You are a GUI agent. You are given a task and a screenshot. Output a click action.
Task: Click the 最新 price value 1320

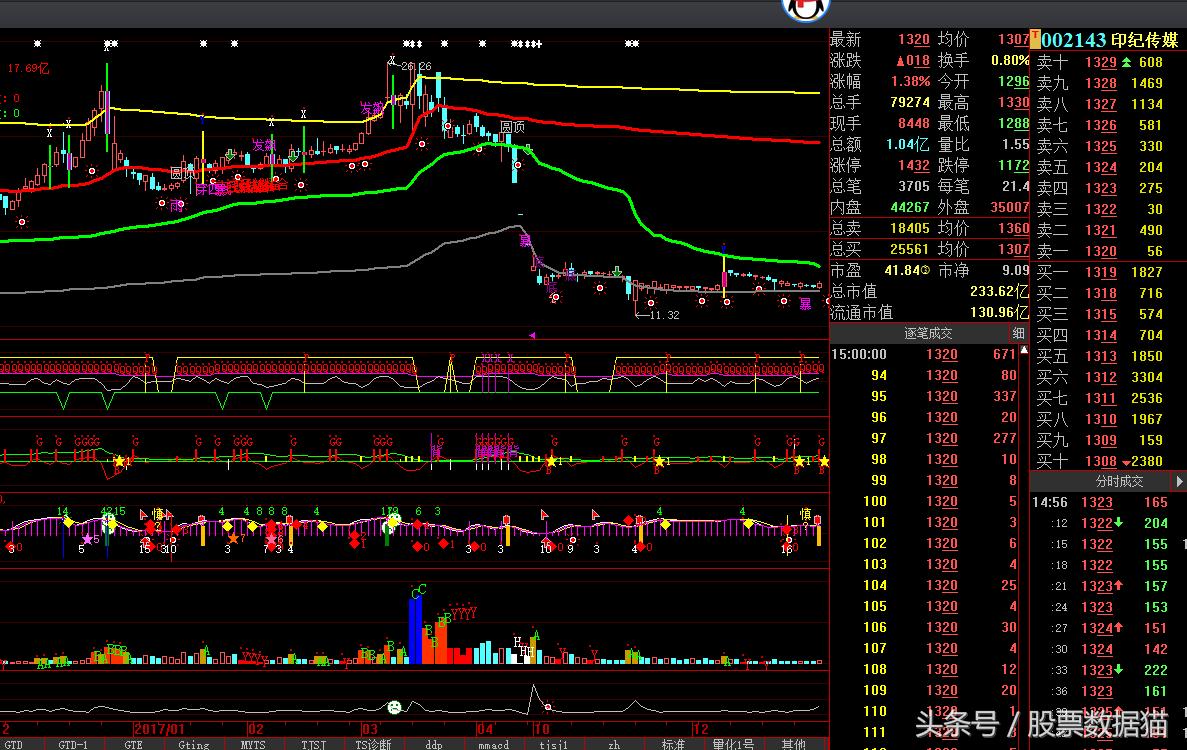click(914, 39)
